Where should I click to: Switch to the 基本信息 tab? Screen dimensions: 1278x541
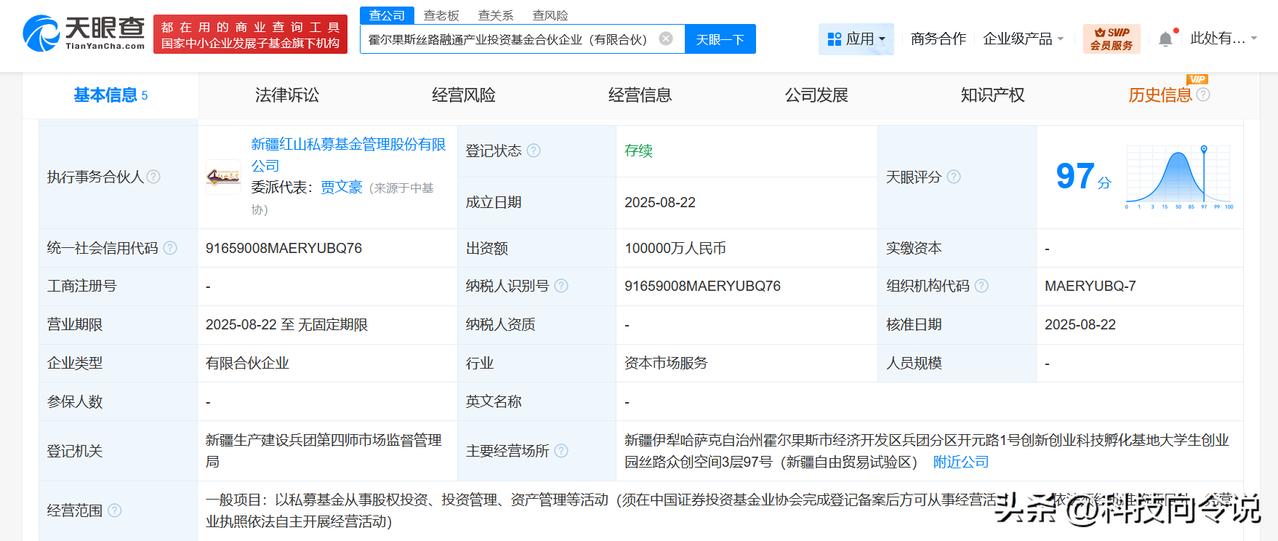pos(110,95)
